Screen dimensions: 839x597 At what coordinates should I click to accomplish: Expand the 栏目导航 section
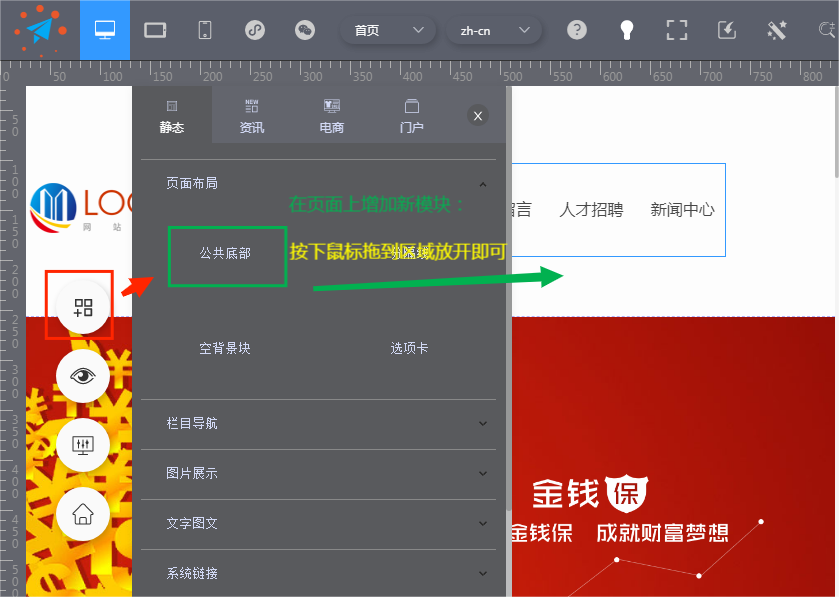[x=483, y=424]
